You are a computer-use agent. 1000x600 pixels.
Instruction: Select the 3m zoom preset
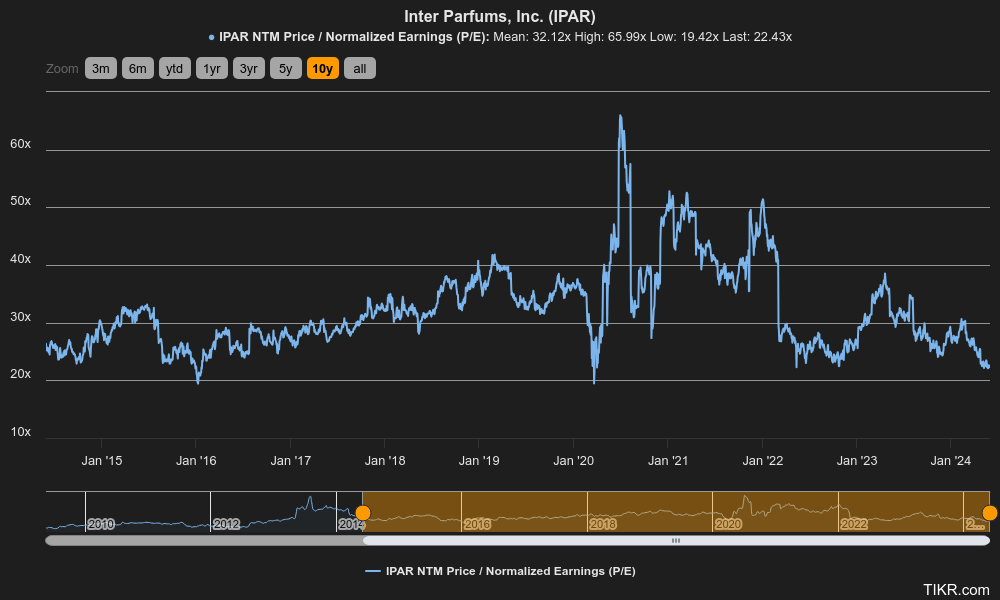click(100, 68)
